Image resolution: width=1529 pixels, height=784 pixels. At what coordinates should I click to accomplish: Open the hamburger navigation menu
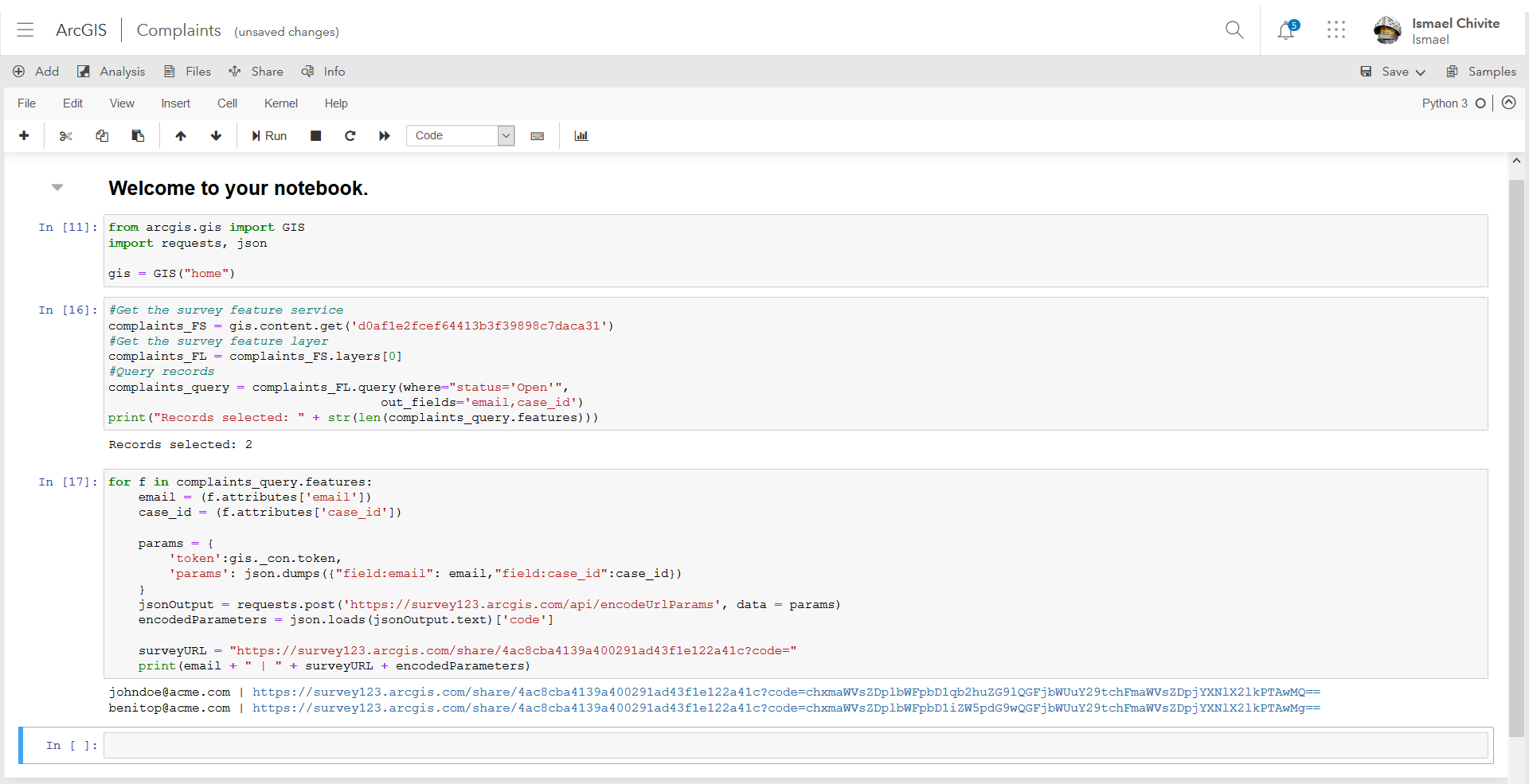point(25,30)
